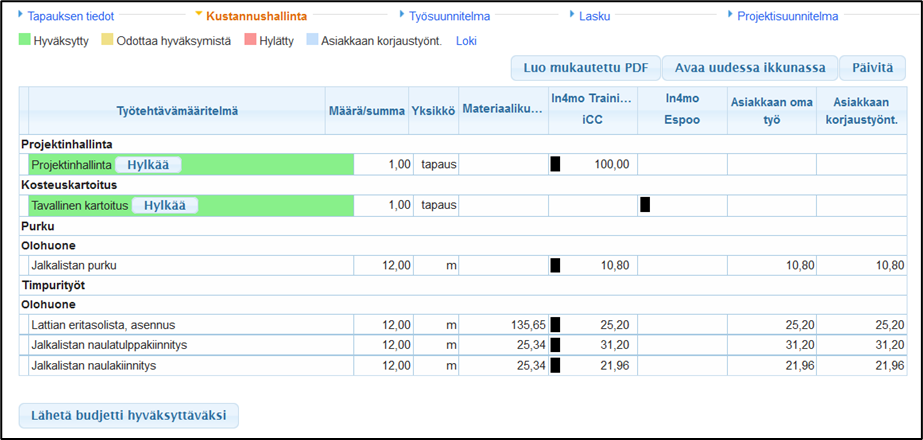Click Luo mukautettu PDF button
923x440 pixels.
coord(585,68)
